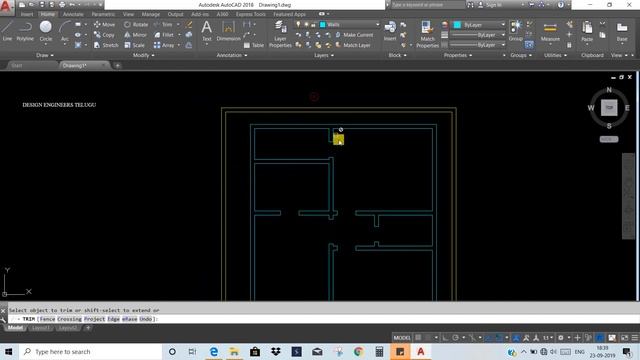Open the Parametric ribbon tab
The width and height of the screenshot is (640, 360).
[103, 14]
